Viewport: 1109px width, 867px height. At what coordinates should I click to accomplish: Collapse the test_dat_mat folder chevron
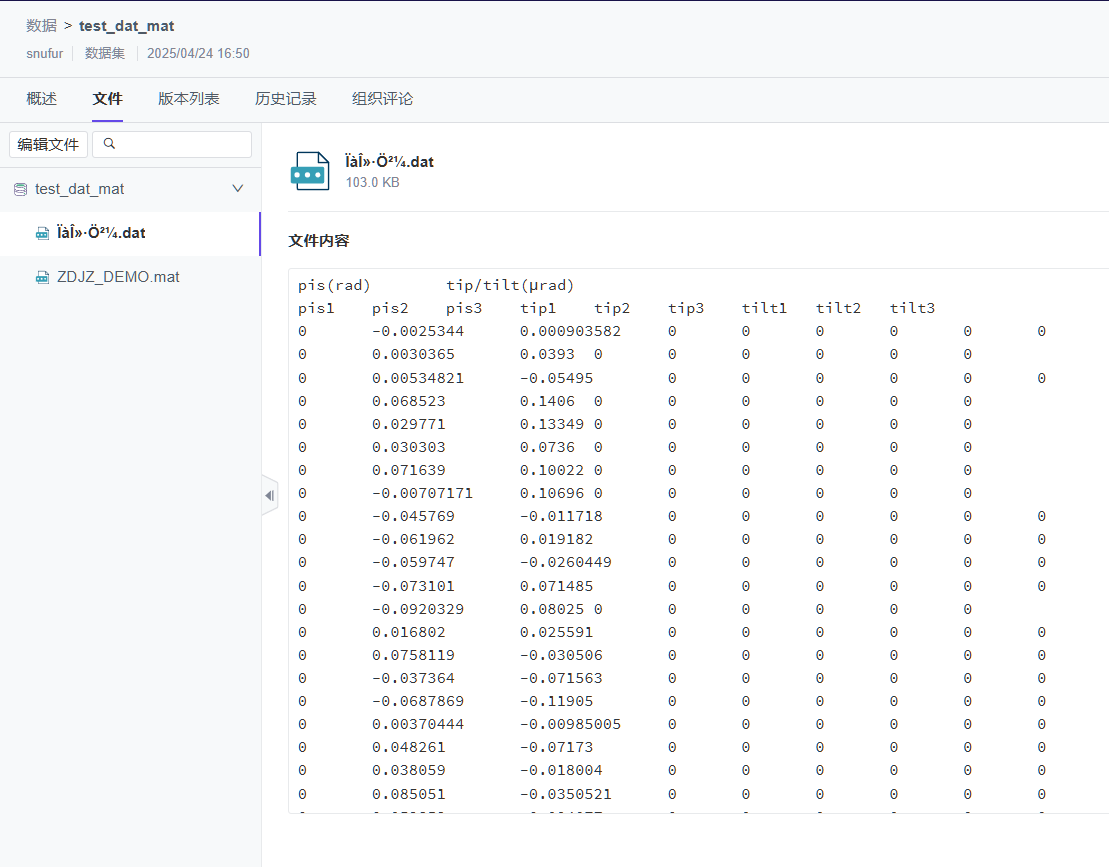point(238,188)
